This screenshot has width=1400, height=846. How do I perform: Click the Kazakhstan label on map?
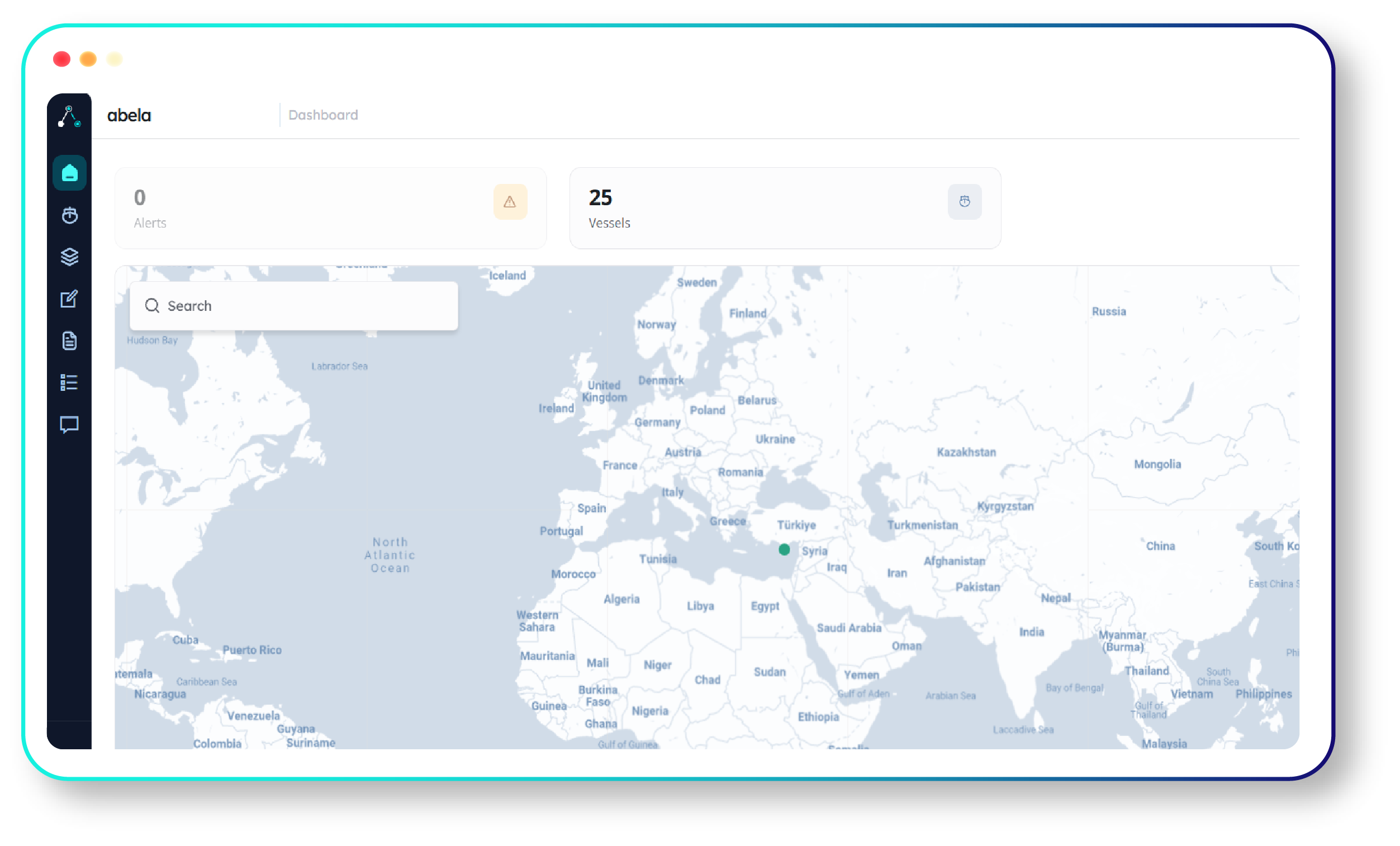pos(966,452)
